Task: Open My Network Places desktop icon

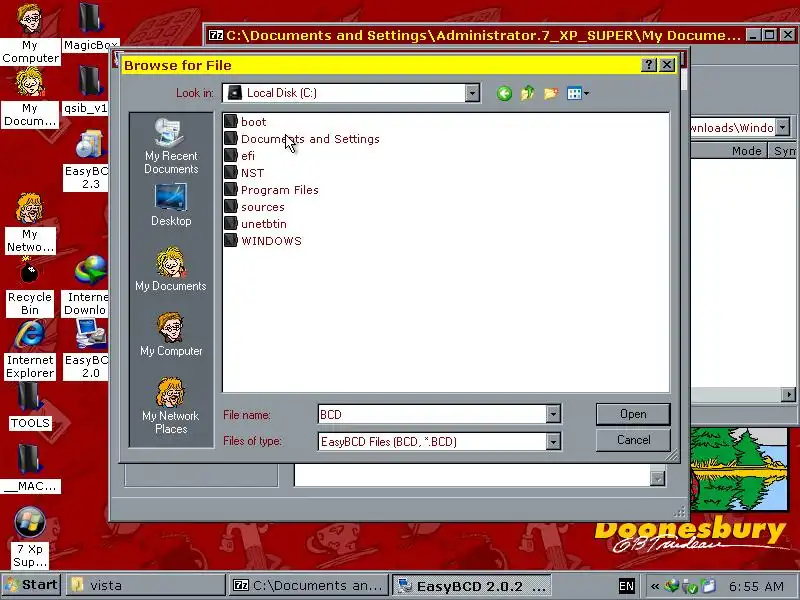Action: 30,223
